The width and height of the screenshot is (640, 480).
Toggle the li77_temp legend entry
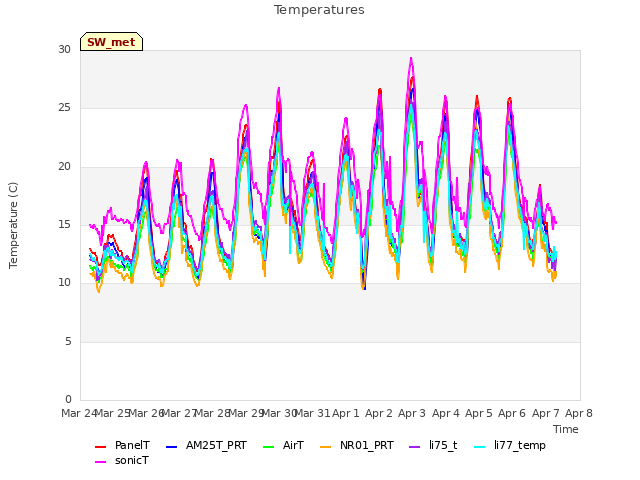point(510,445)
